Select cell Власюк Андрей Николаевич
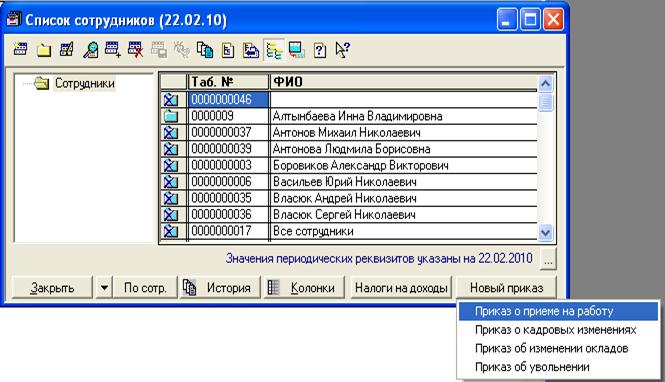 (403, 198)
